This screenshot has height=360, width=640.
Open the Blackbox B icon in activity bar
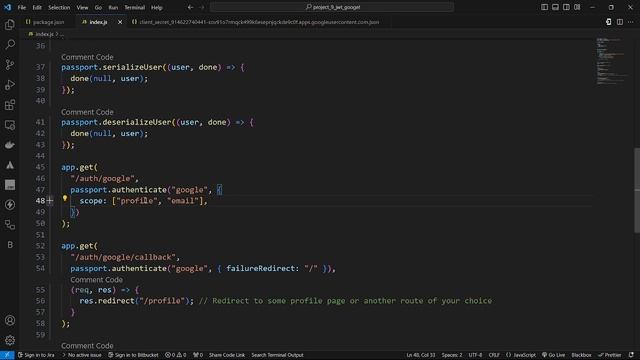click(10, 244)
